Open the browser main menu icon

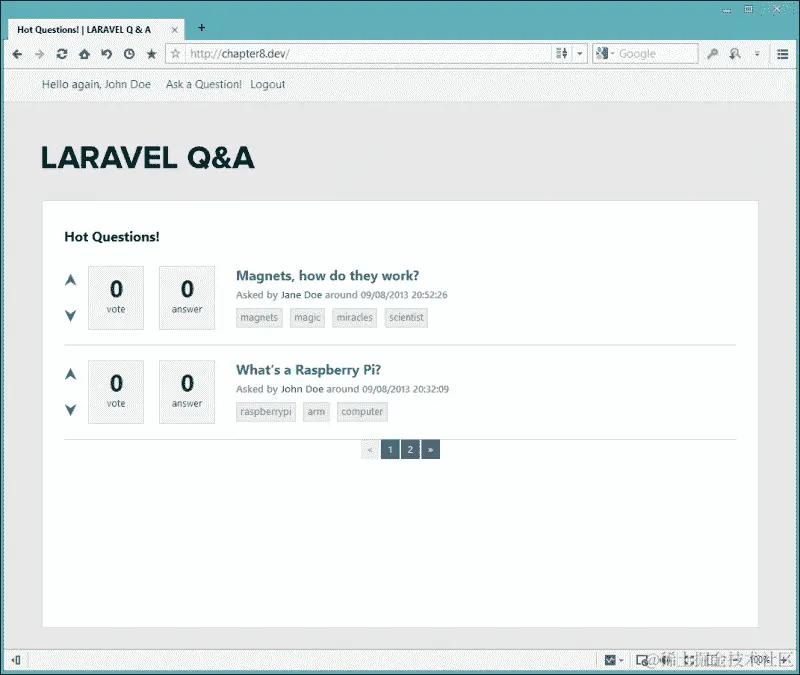(783, 54)
